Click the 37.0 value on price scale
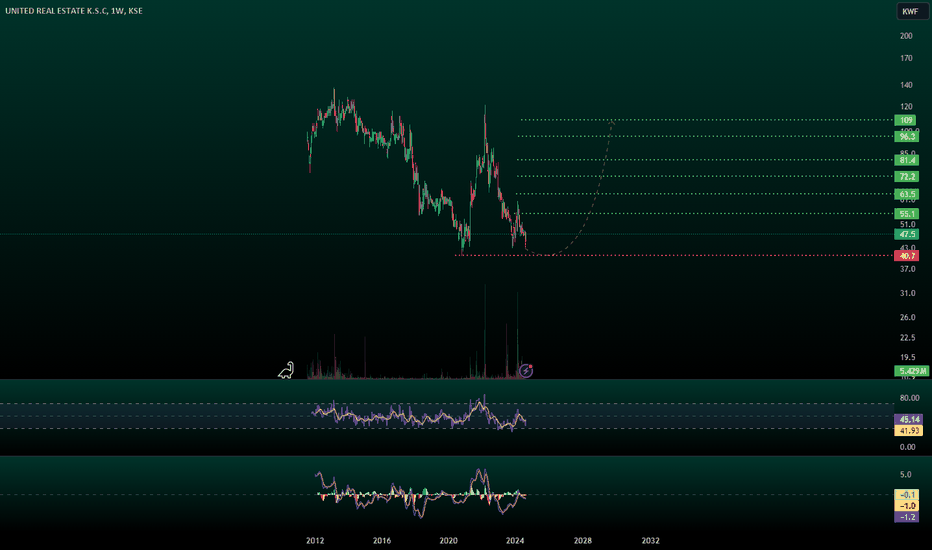This screenshot has height=550, width=932. 907,269
